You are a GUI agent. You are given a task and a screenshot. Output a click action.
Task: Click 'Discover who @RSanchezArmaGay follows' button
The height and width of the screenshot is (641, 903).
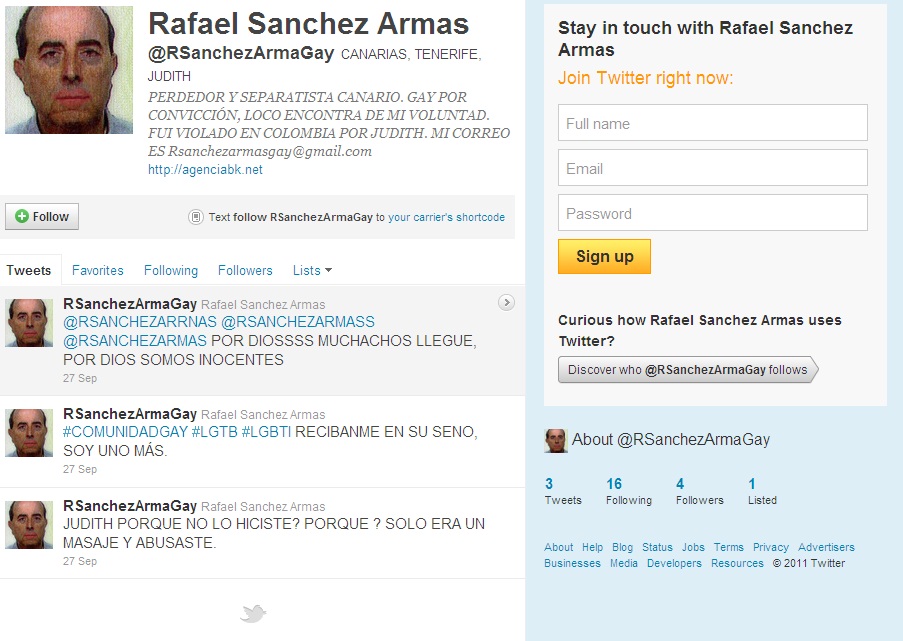pyautogui.click(x=688, y=370)
